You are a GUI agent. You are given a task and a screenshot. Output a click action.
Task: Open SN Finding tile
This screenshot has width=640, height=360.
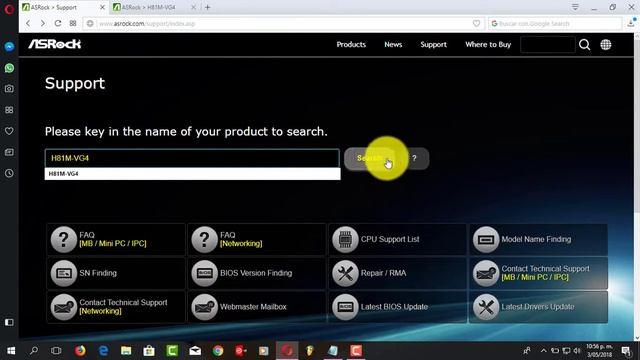pos(116,273)
